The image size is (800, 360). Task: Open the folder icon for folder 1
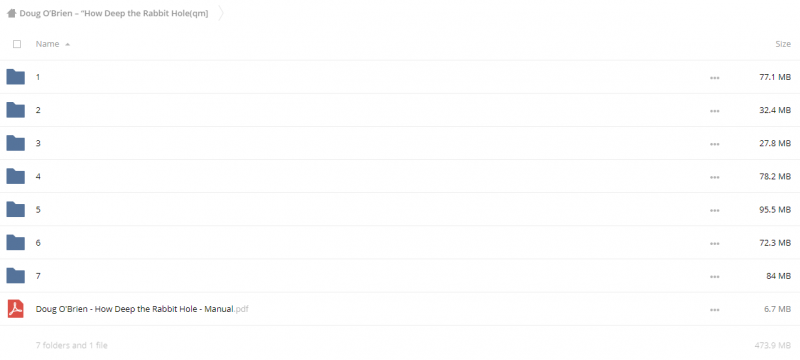point(15,77)
